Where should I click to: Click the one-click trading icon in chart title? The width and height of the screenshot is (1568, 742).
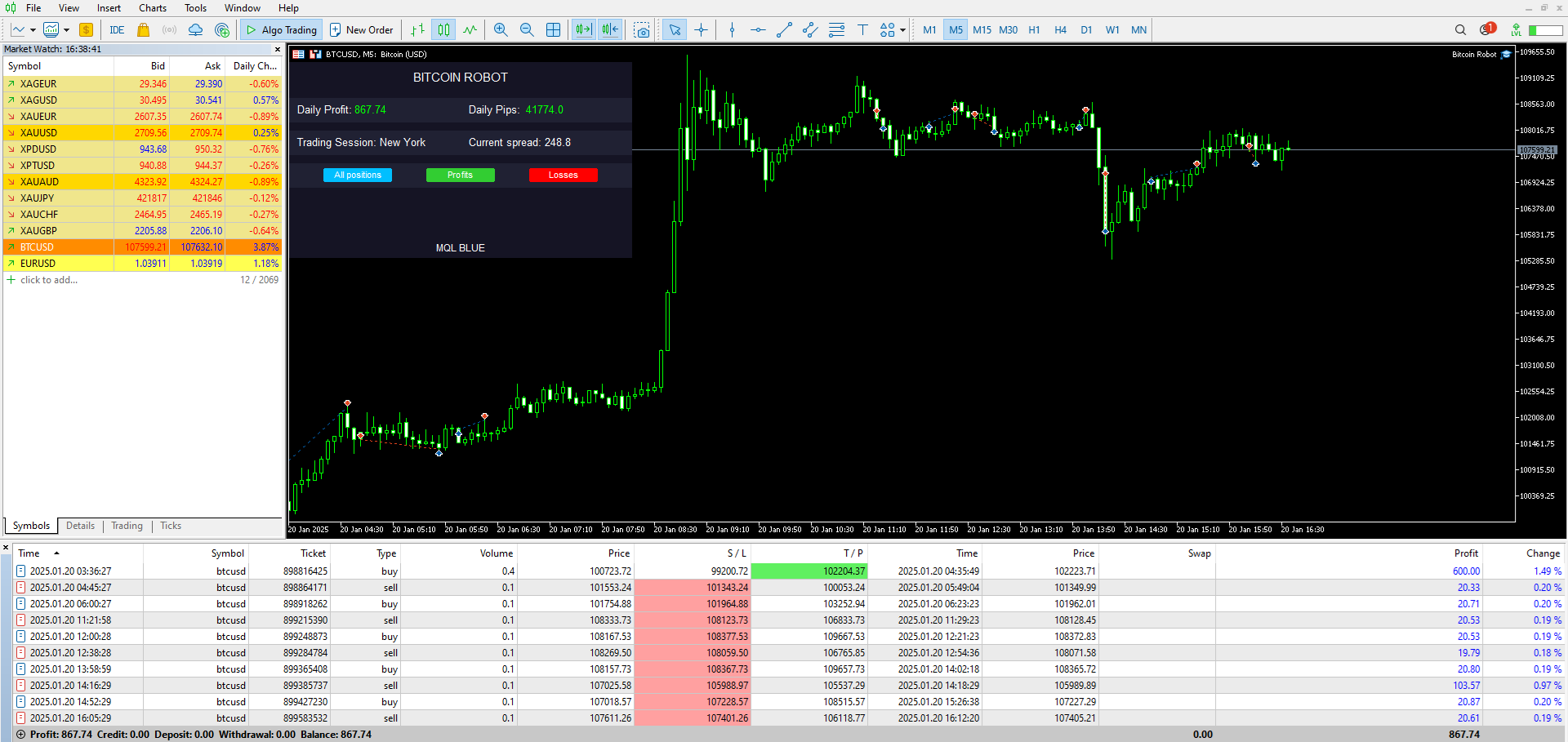tap(315, 55)
